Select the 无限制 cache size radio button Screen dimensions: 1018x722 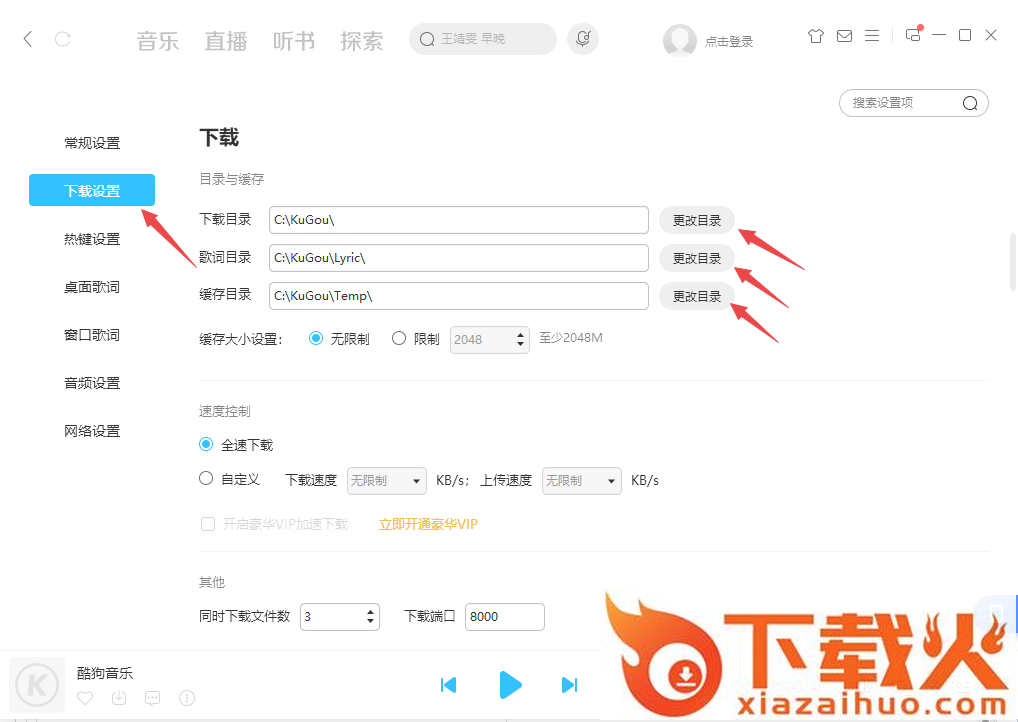pyautogui.click(x=315, y=338)
